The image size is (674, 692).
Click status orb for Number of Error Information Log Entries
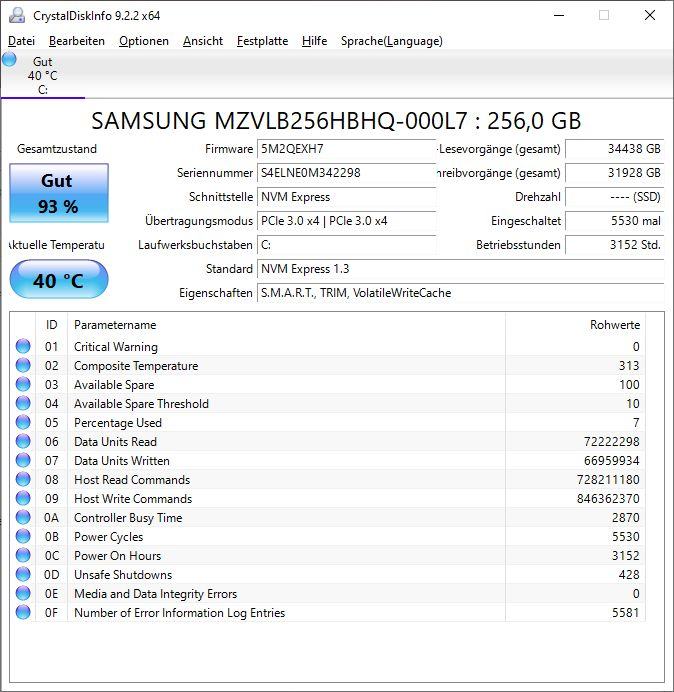[23, 612]
